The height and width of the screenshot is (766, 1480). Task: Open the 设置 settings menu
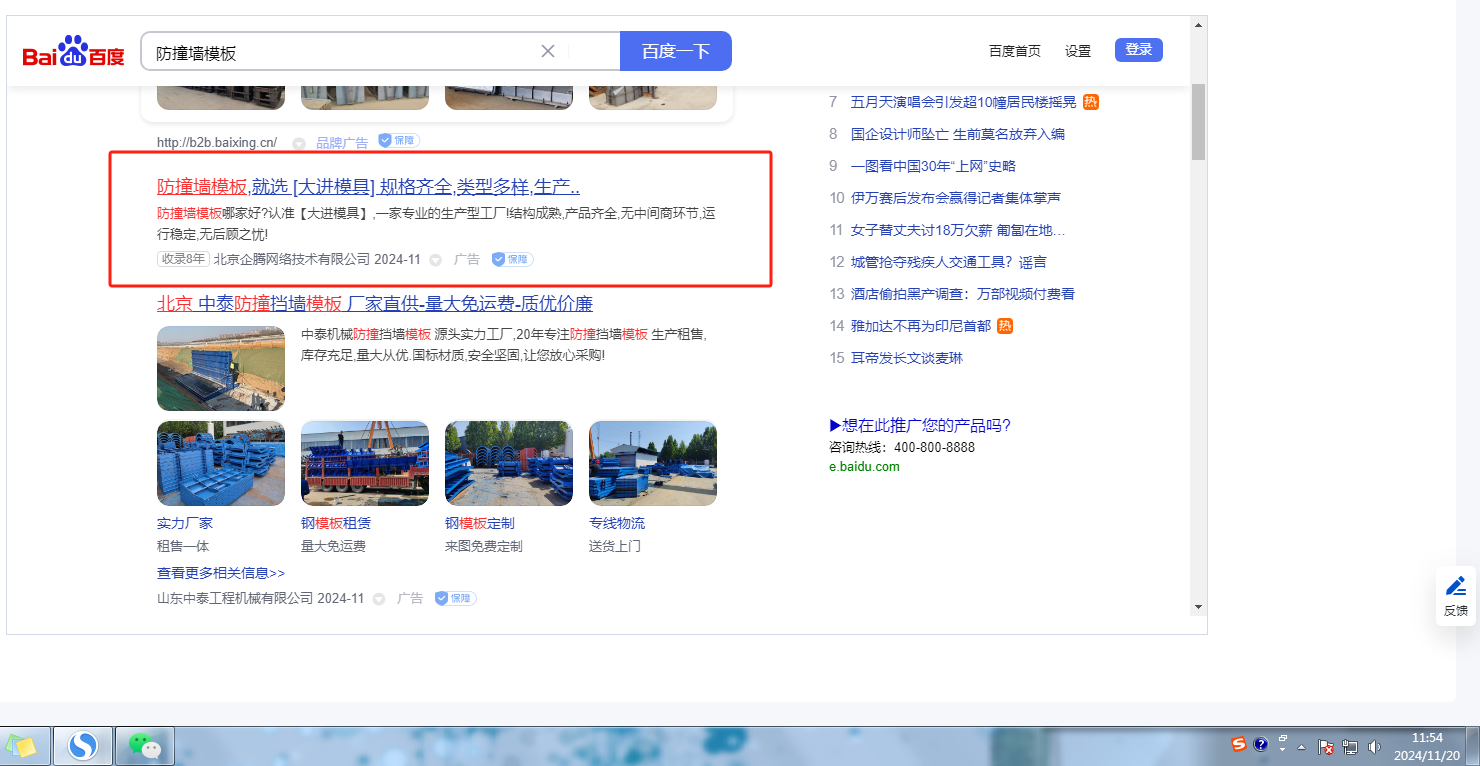click(1078, 51)
